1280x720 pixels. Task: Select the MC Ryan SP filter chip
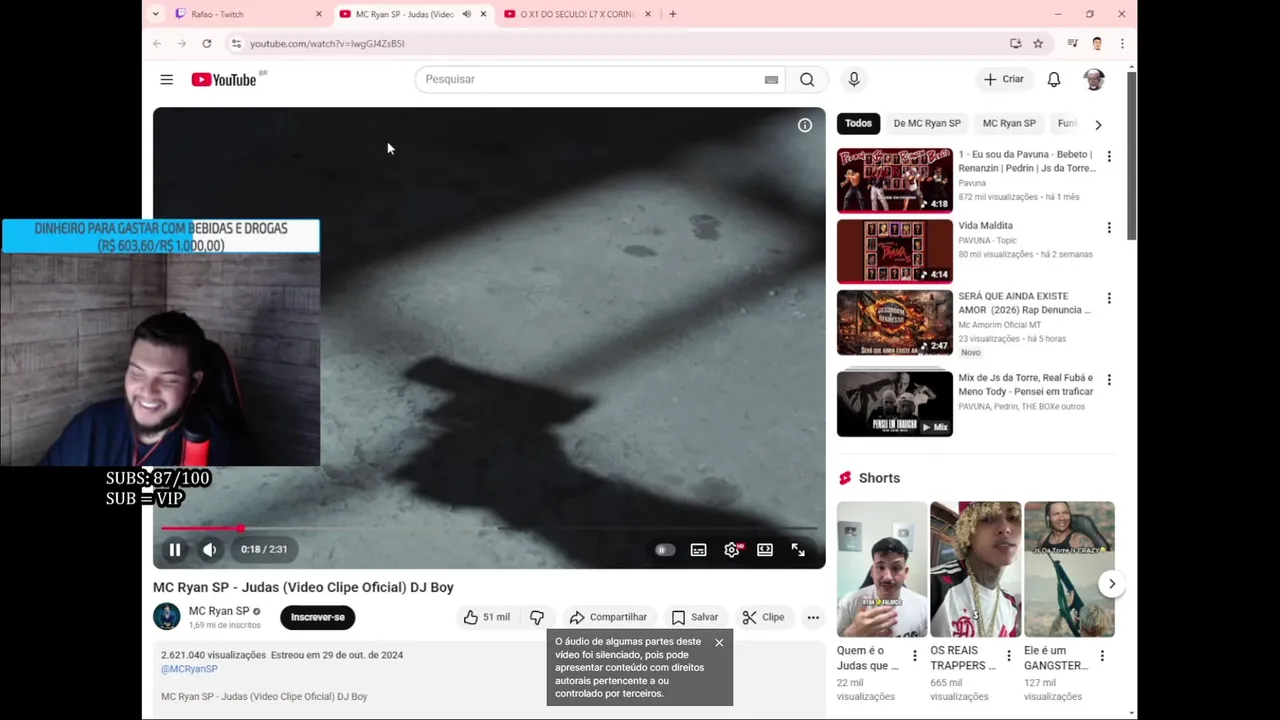(1009, 123)
